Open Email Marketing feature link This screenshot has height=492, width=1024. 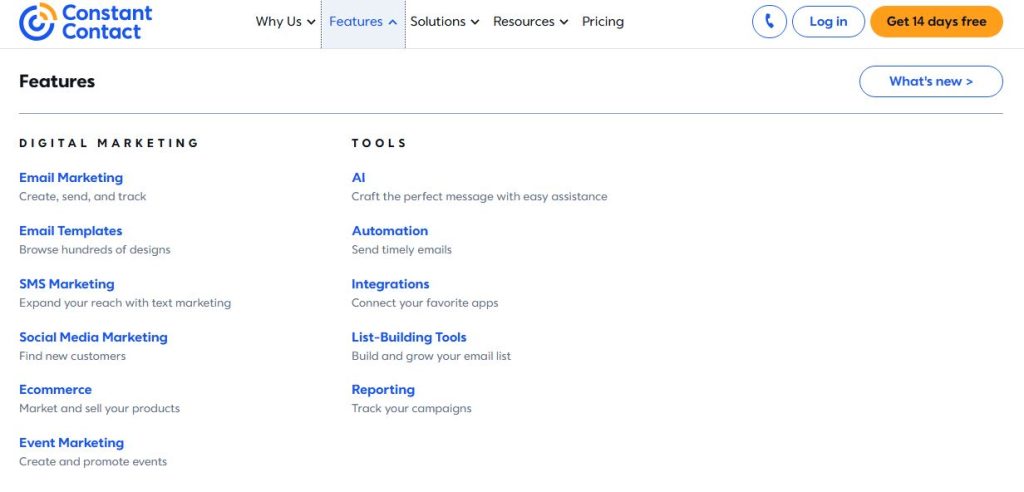71,178
